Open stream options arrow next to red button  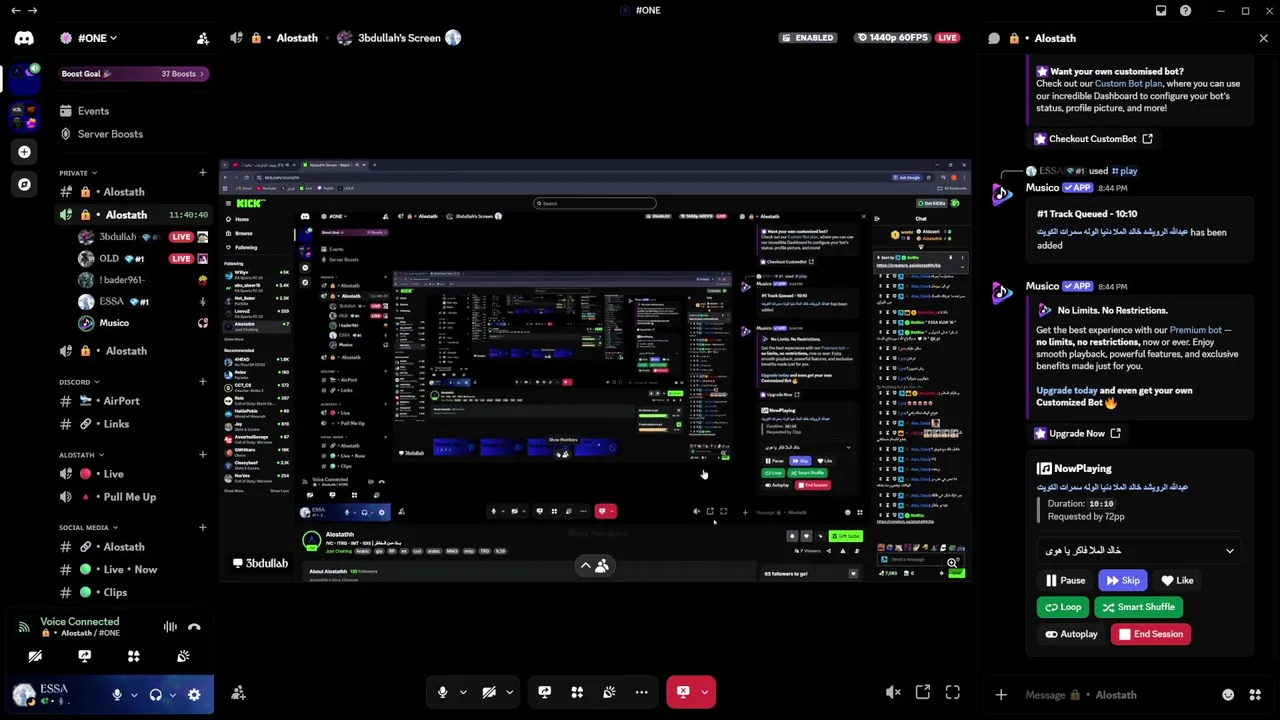point(705,692)
